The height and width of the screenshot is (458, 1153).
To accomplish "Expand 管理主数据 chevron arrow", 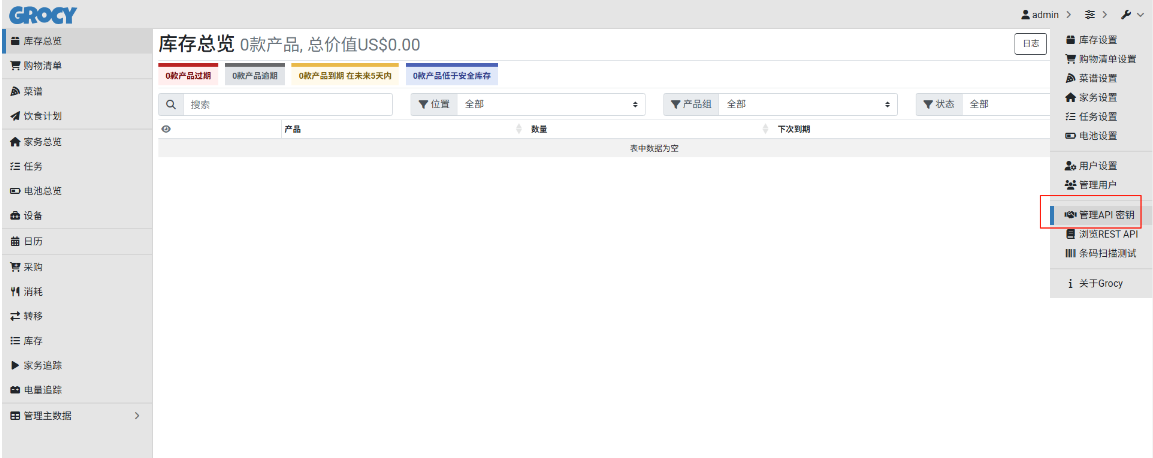I will point(137,416).
